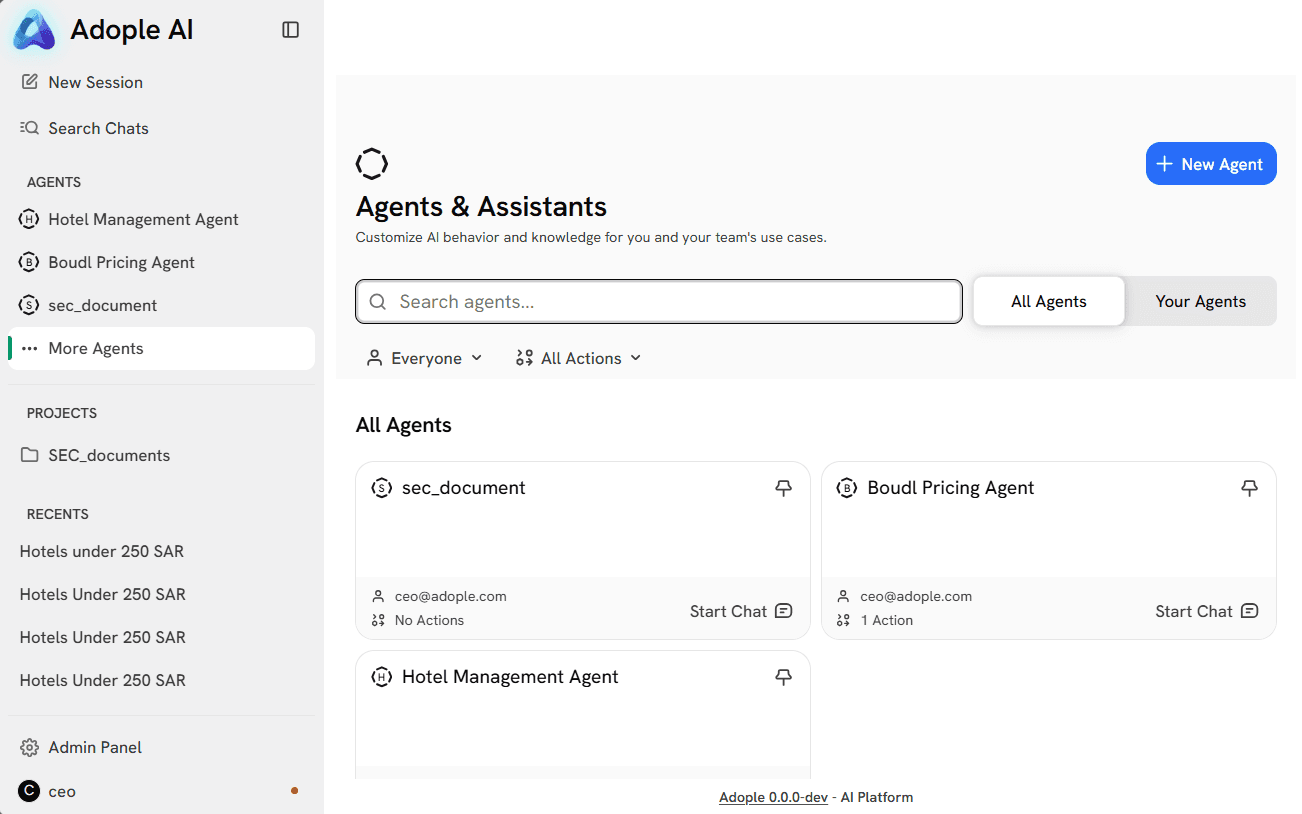Collapse the sidebar with the panel icon
This screenshot has height=814, width=1302.
[x=291, y=30]
